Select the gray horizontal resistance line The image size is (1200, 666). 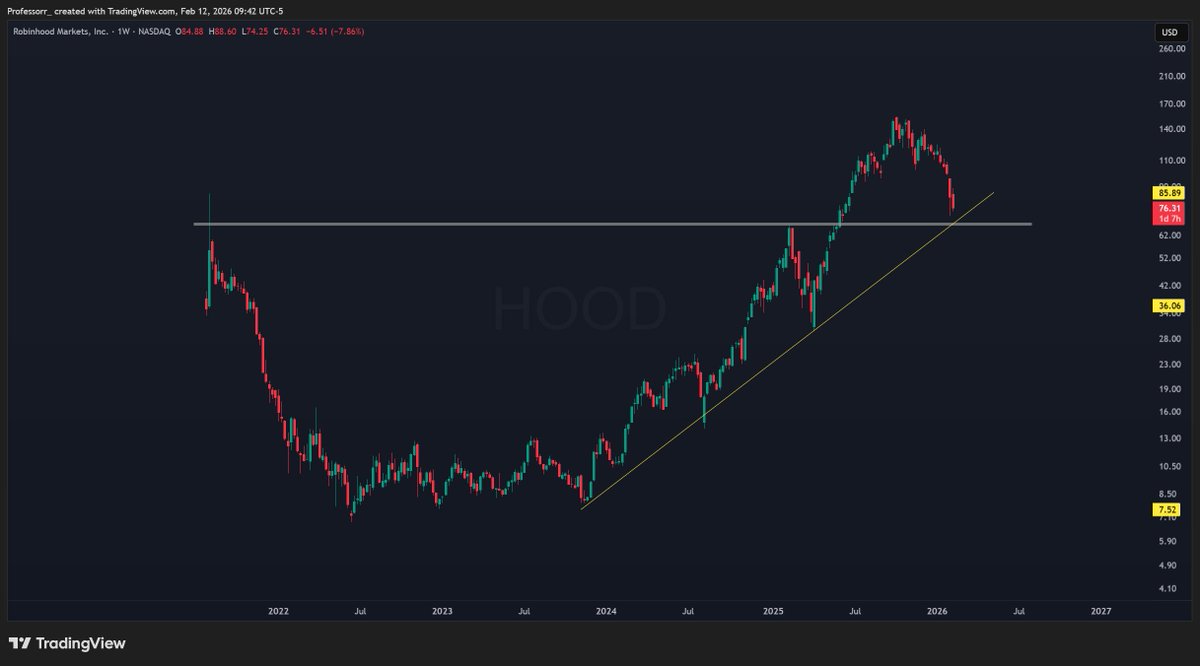[612, 224]
